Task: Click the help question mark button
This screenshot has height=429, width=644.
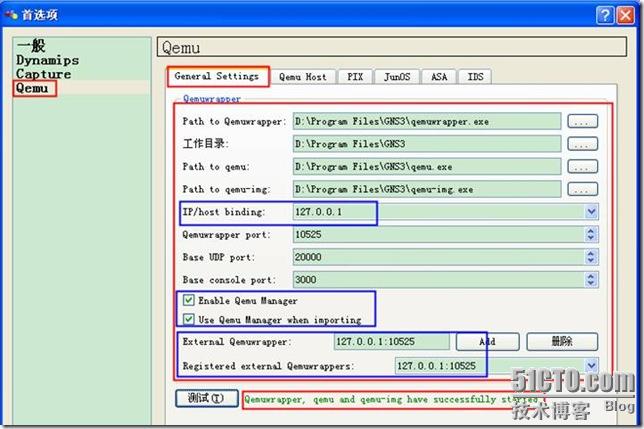Action: pos(605,15)
